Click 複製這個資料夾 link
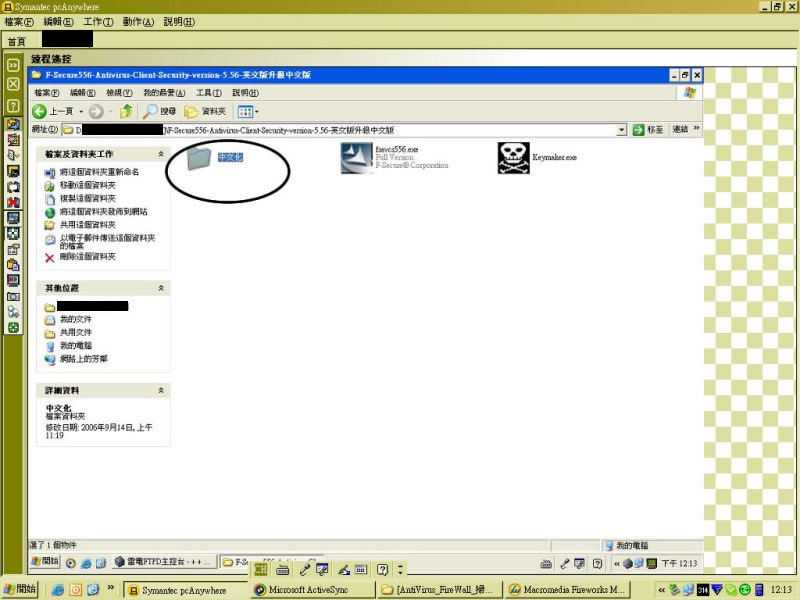Screen dimensions: 800x600 (x=88, y=198)
